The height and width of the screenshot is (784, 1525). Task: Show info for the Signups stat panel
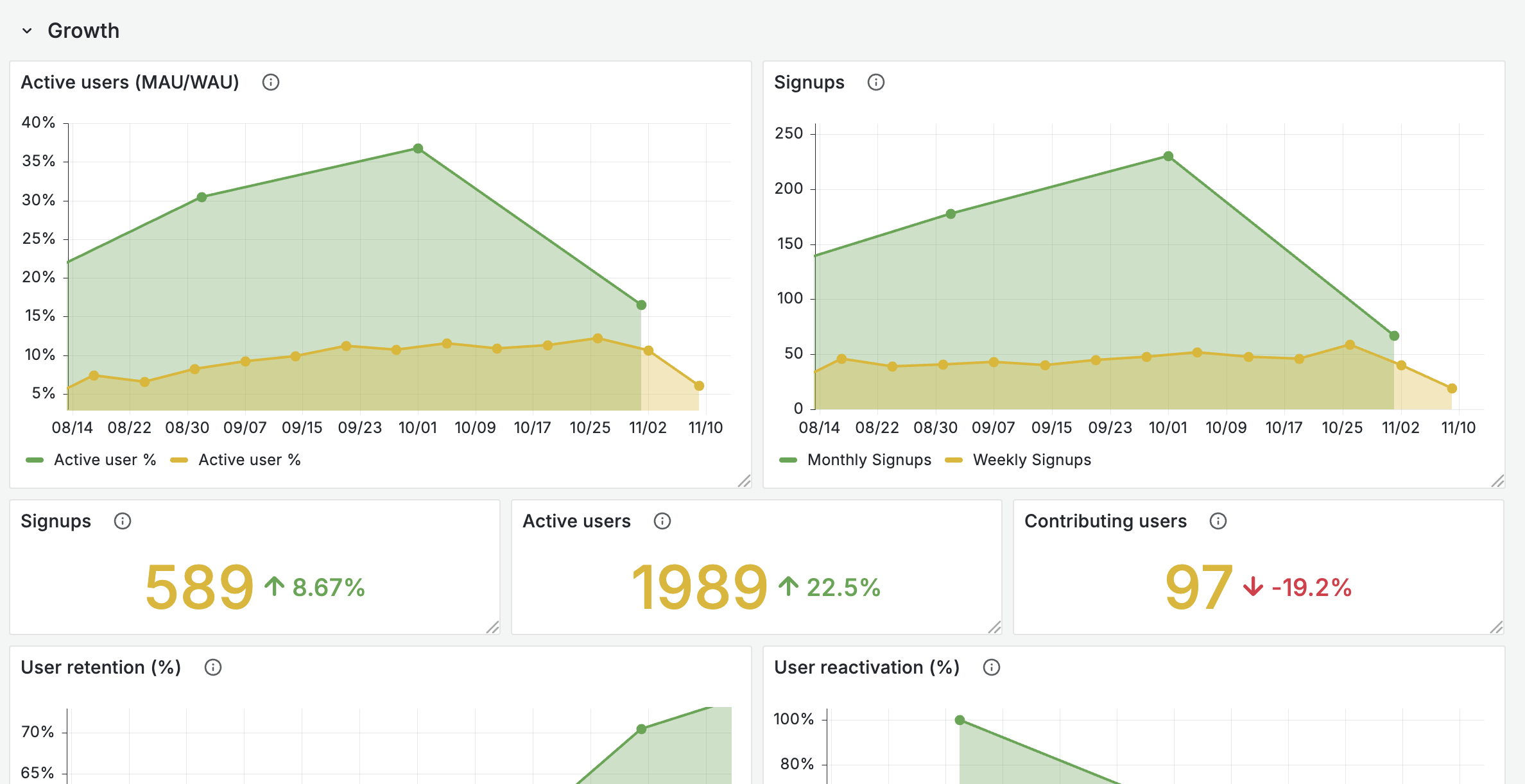(123, 521)
